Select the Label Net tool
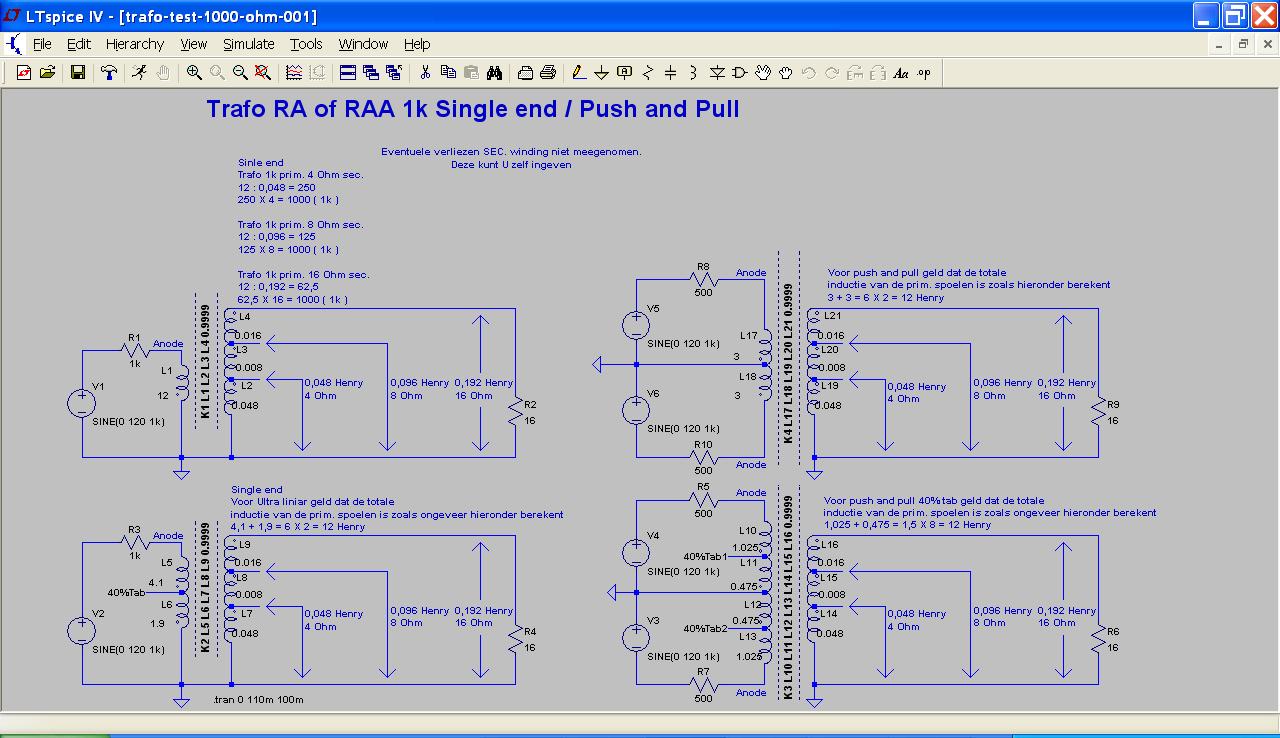Viewport: 1280px width, 738px height. coord(625,72)
